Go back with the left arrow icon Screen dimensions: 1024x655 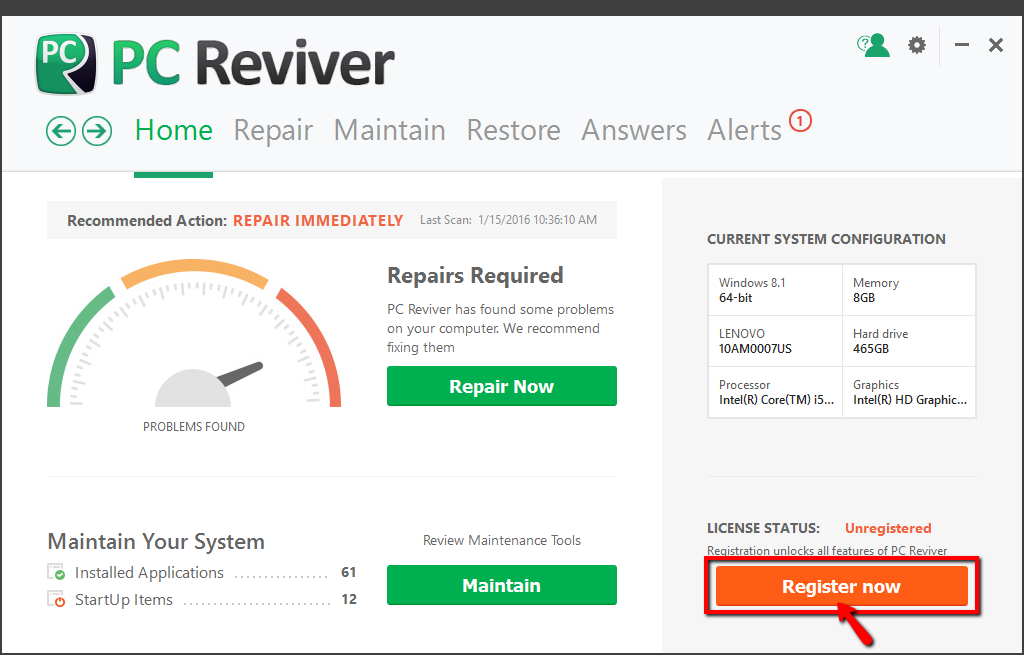[x=61, y=131]
